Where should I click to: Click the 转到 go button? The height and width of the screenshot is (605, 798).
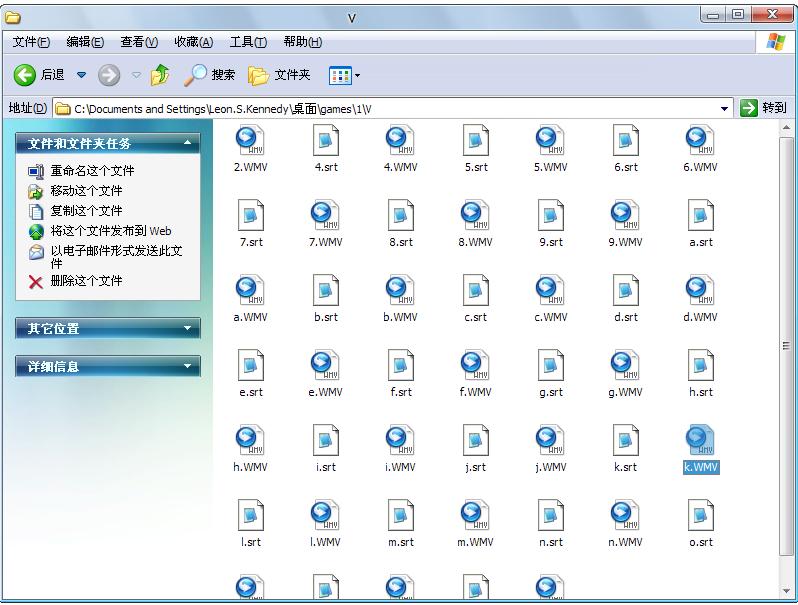tap(764, 108)
